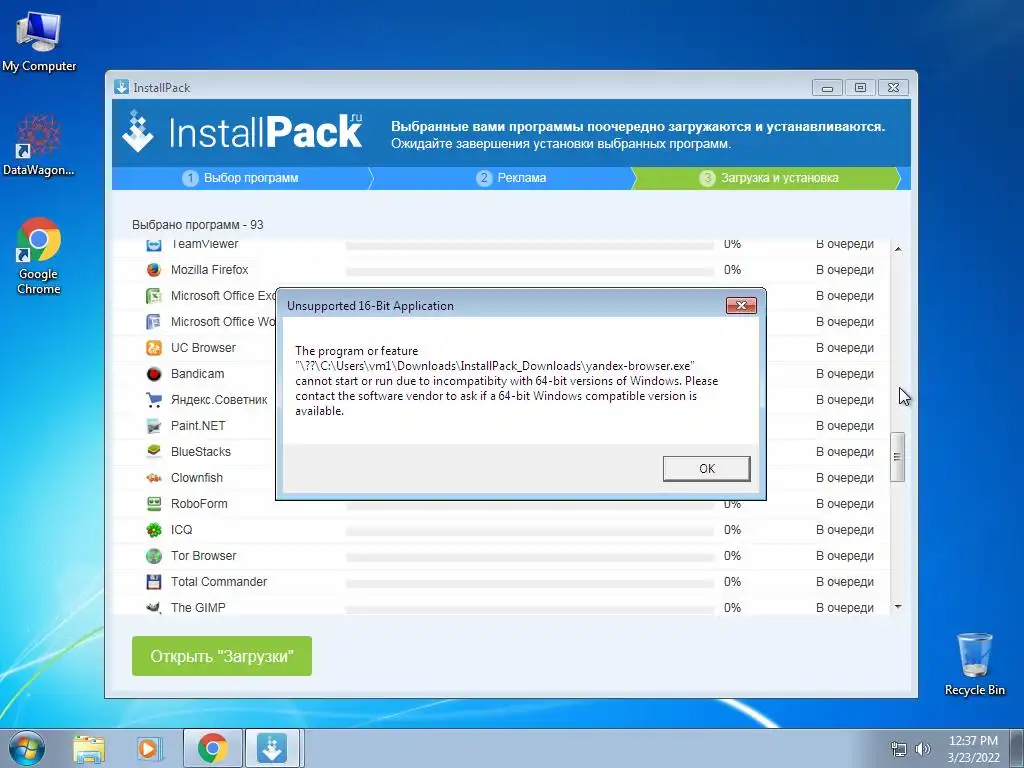Click the network tray icon
The width and height of the screenshot is (1024, 768).
(x=899, y=749)
